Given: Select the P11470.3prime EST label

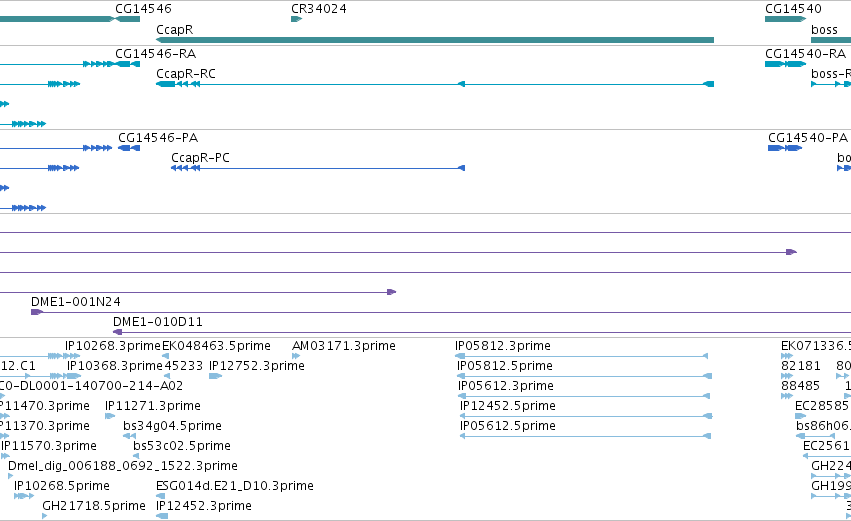Looking at the screenshot, I should click(45, 406).
